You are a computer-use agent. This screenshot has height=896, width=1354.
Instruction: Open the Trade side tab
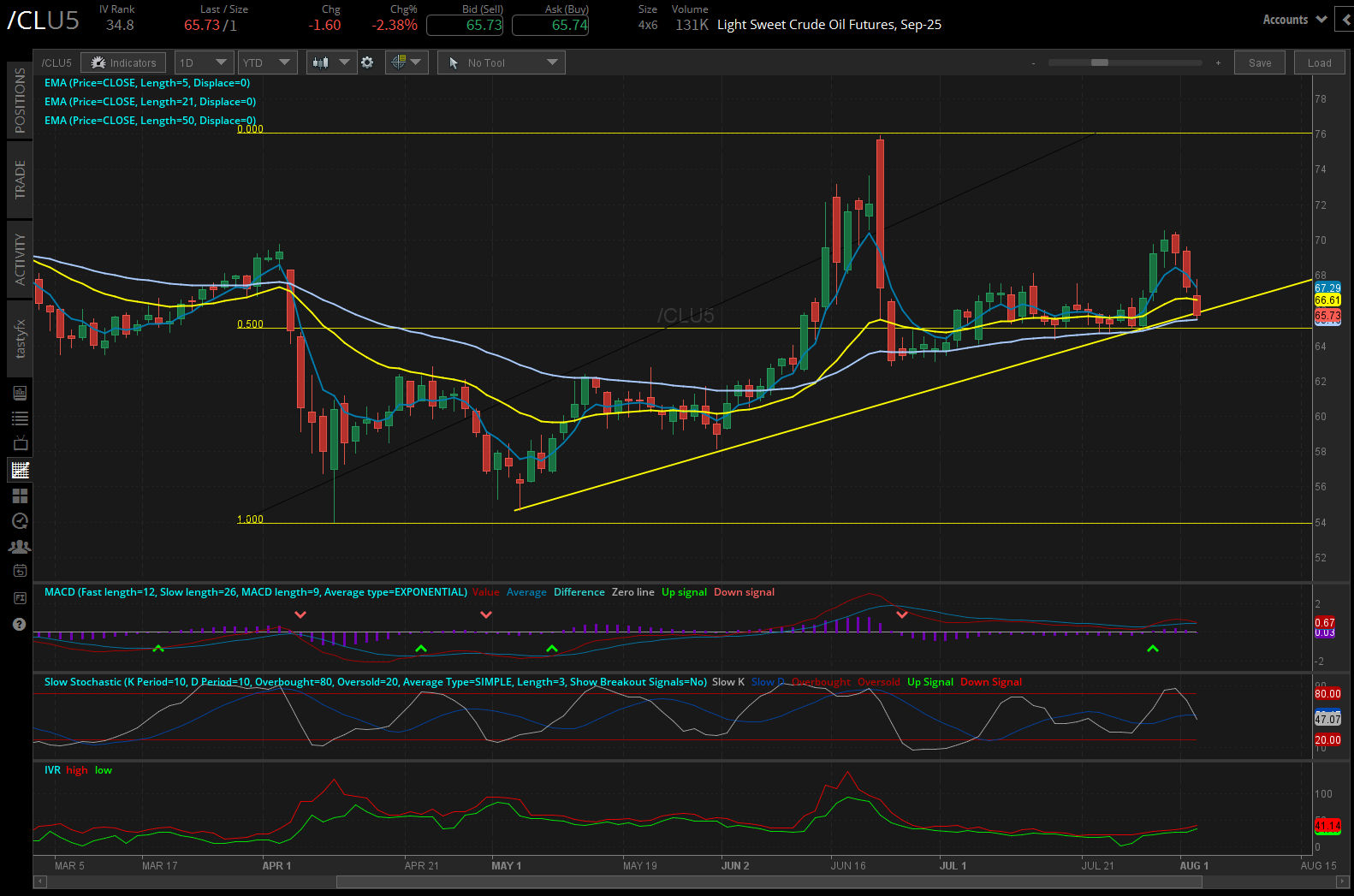20,180
